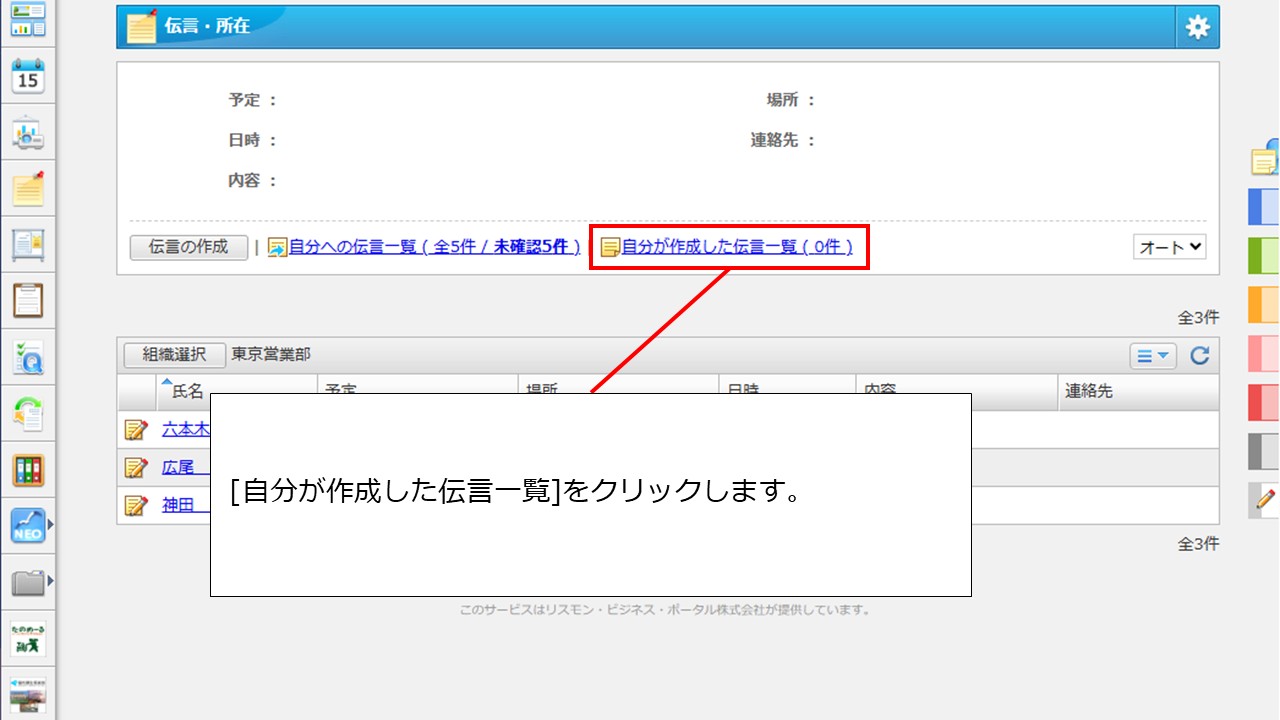The image size is (1280, 720).
Task: Open the オート dropdown
Action: pos(1169,247)
